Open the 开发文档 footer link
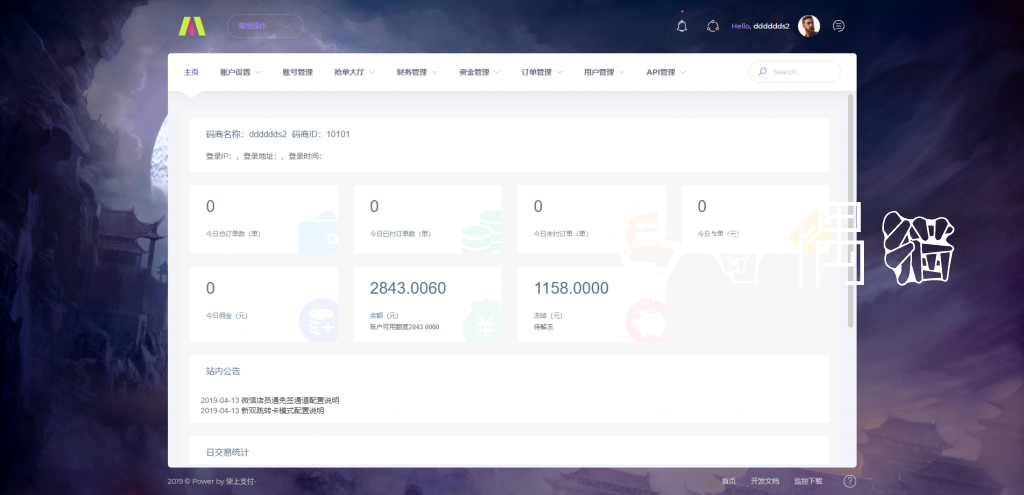Image resolution: width=1024 pixels, height=495 pixels. pos(765,481)
